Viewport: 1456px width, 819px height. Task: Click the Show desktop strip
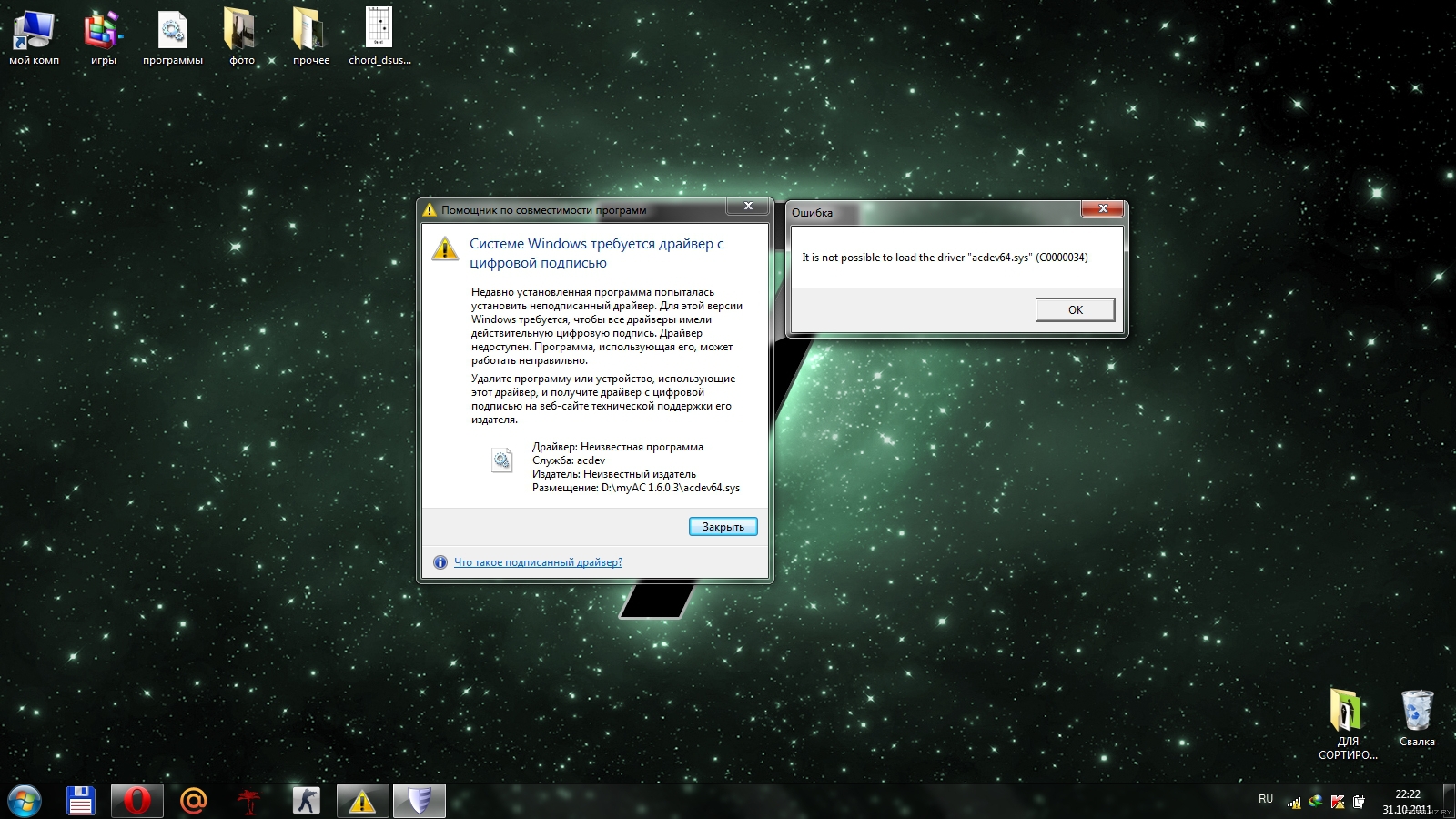1450,802
